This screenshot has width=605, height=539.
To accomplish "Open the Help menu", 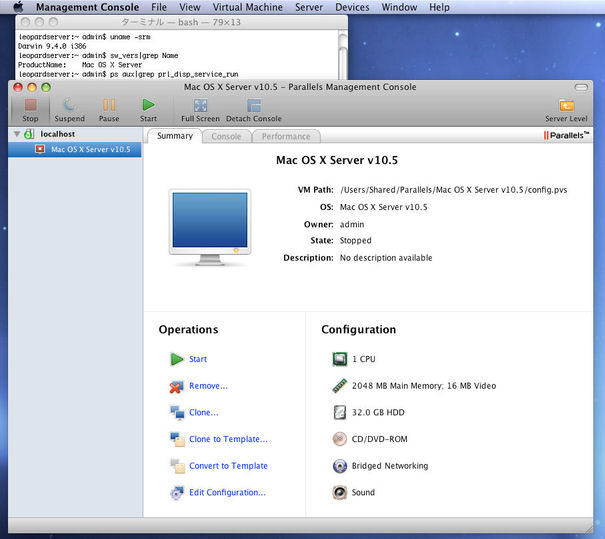I will 439,7.
